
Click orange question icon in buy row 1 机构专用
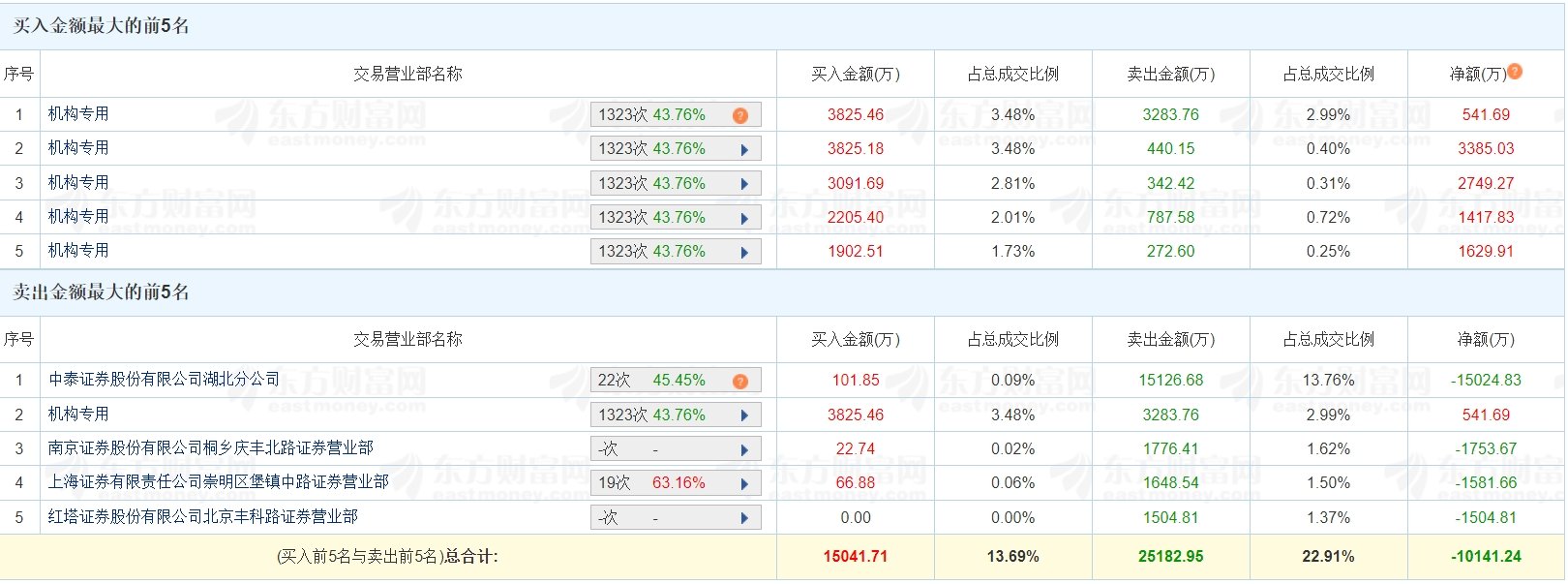740,115
